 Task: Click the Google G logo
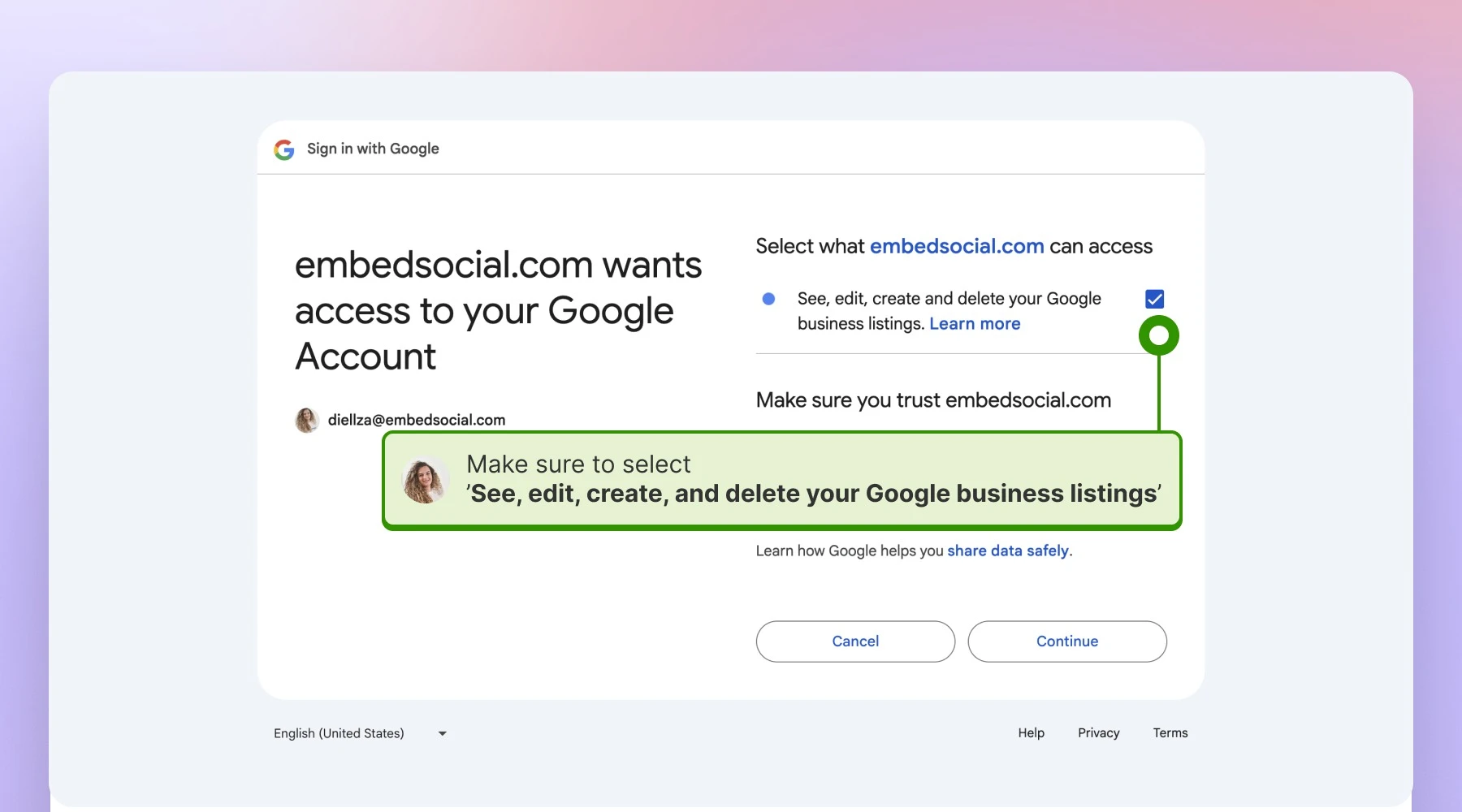[x=283, y=149]
